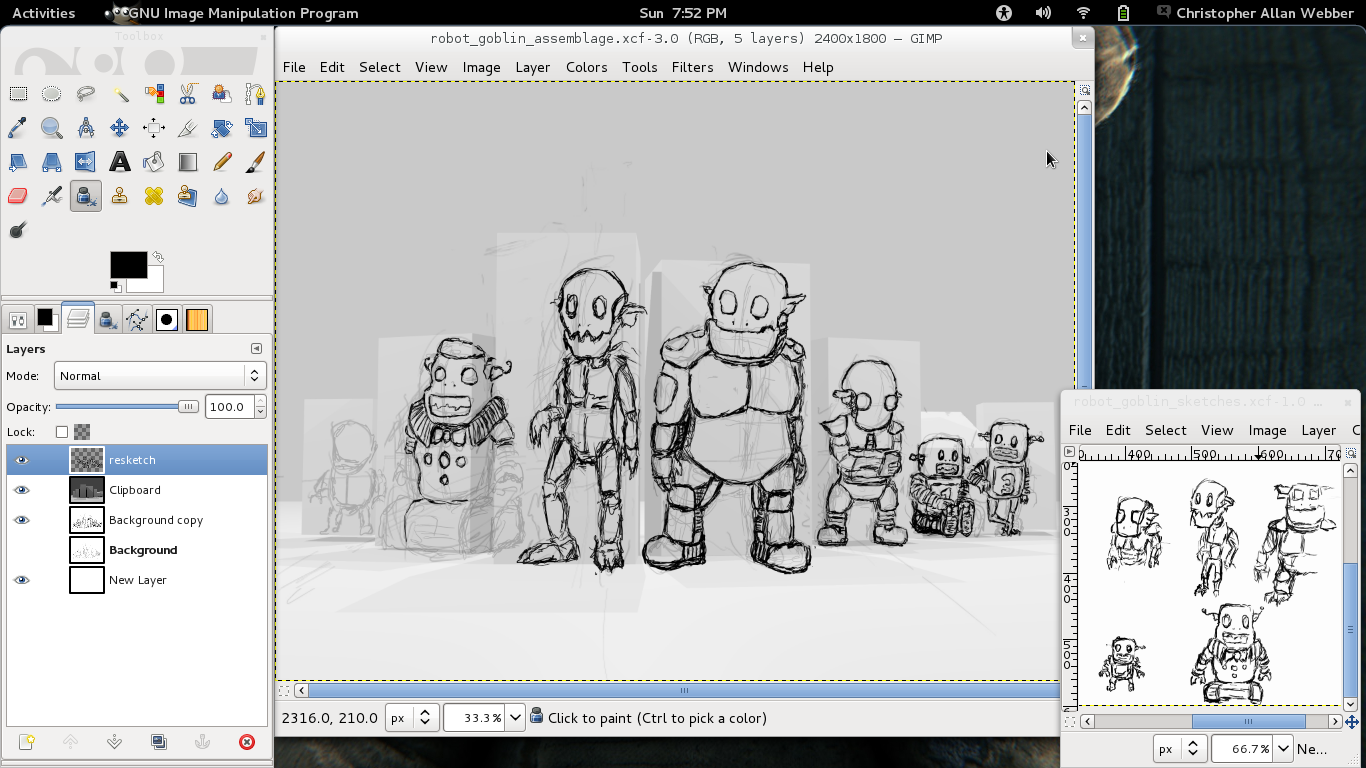Click the black foreground color swatch
Image resolution: width=1366 pixels, height=768 pixels.
coord(127,264)
